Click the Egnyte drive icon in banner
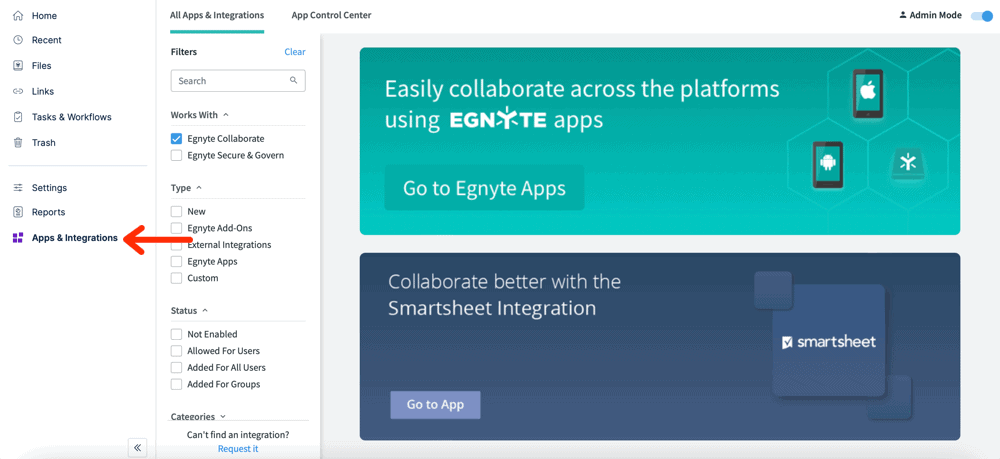 point(908,163)
